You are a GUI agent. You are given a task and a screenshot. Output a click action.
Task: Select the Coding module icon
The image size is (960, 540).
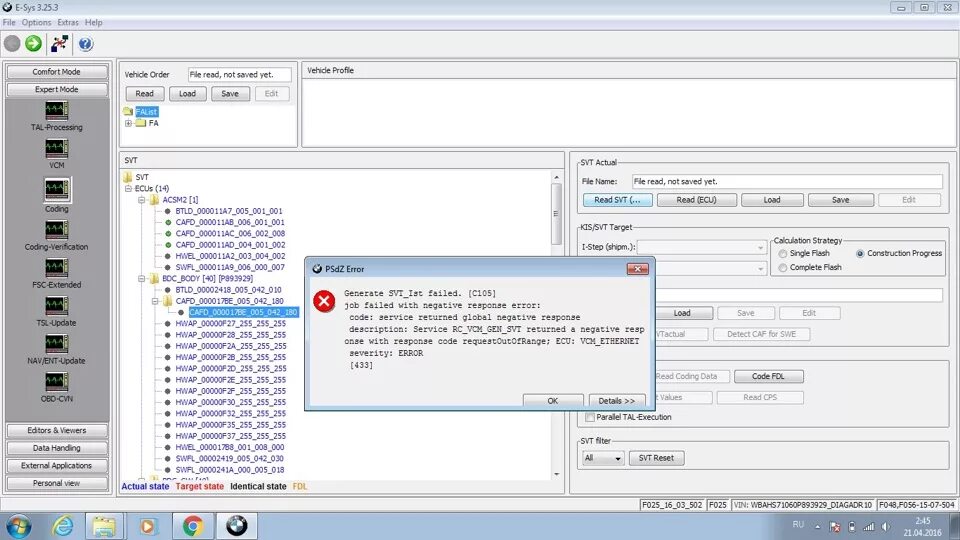(56, 189)
